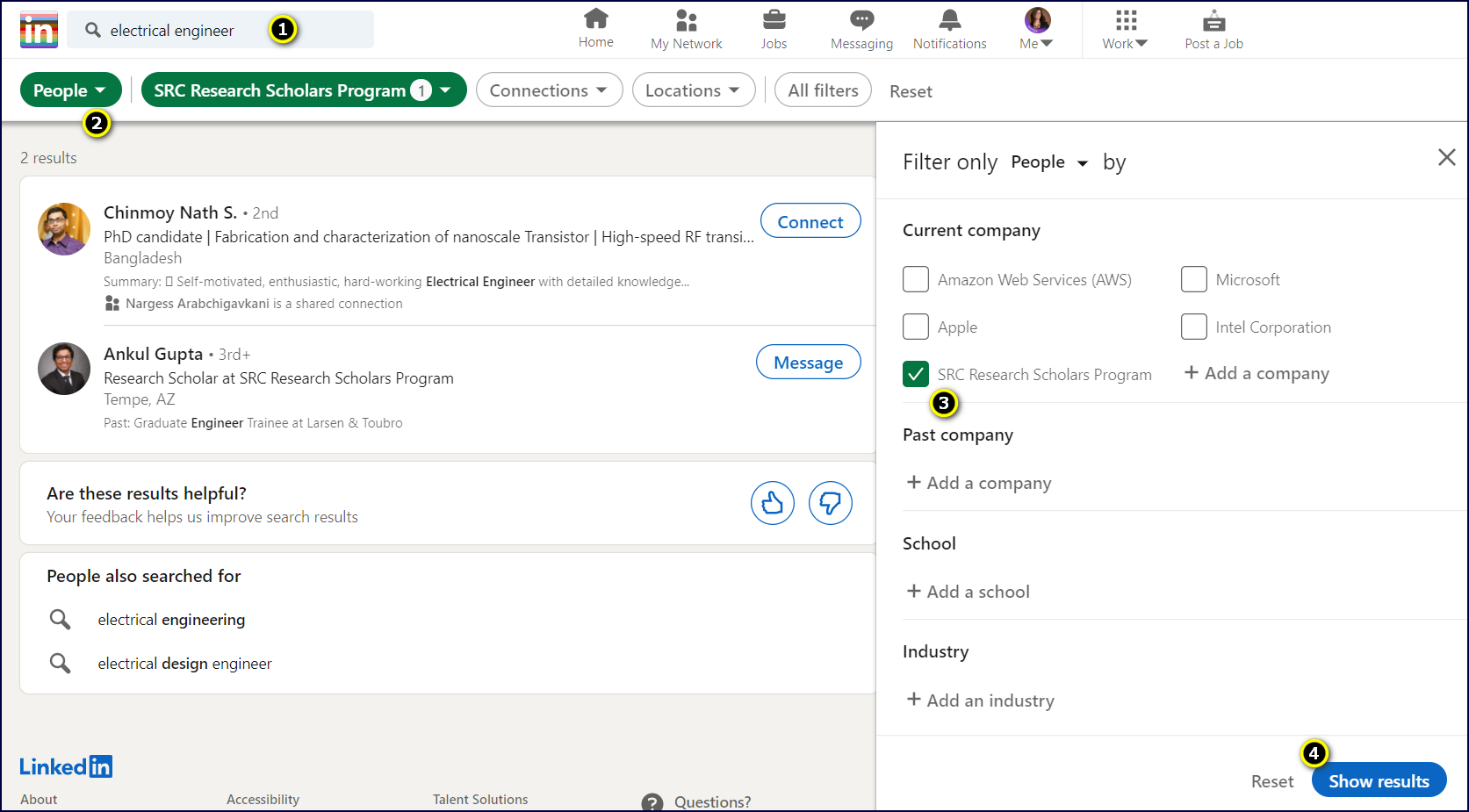Viewport: 1469px width, 812px height.
Task: Open the 'Filter only People' dropdown
Action: pyautogui.click(x=1049, y=162)
